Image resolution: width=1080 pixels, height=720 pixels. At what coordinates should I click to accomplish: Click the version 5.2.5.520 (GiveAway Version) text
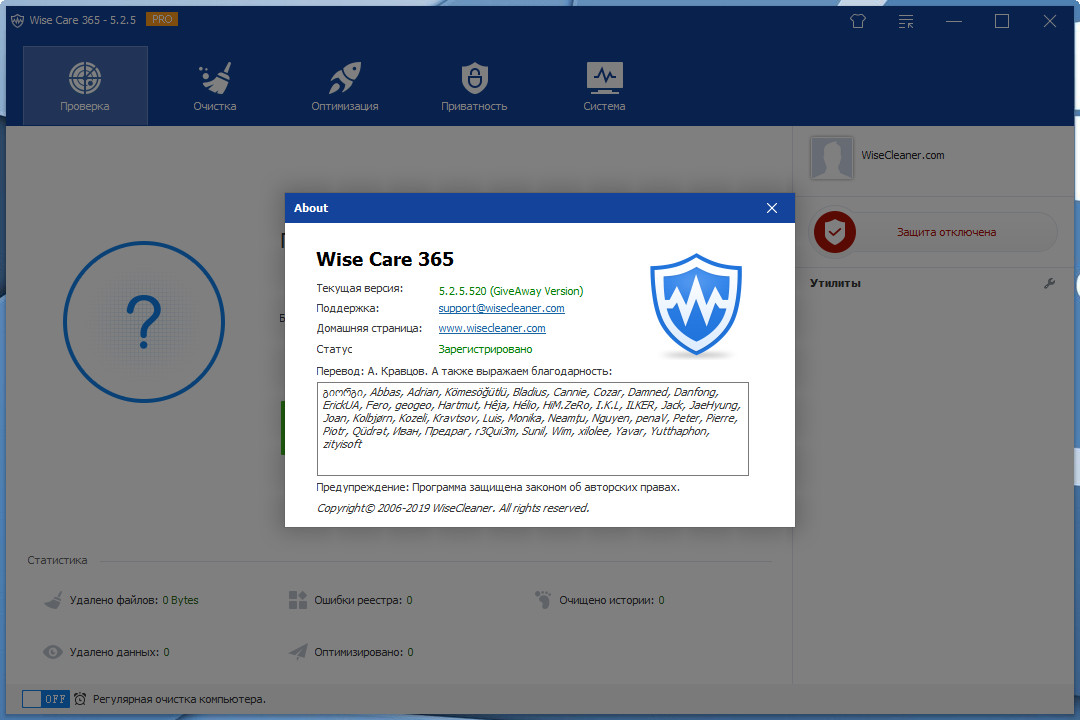click(510, 291)
